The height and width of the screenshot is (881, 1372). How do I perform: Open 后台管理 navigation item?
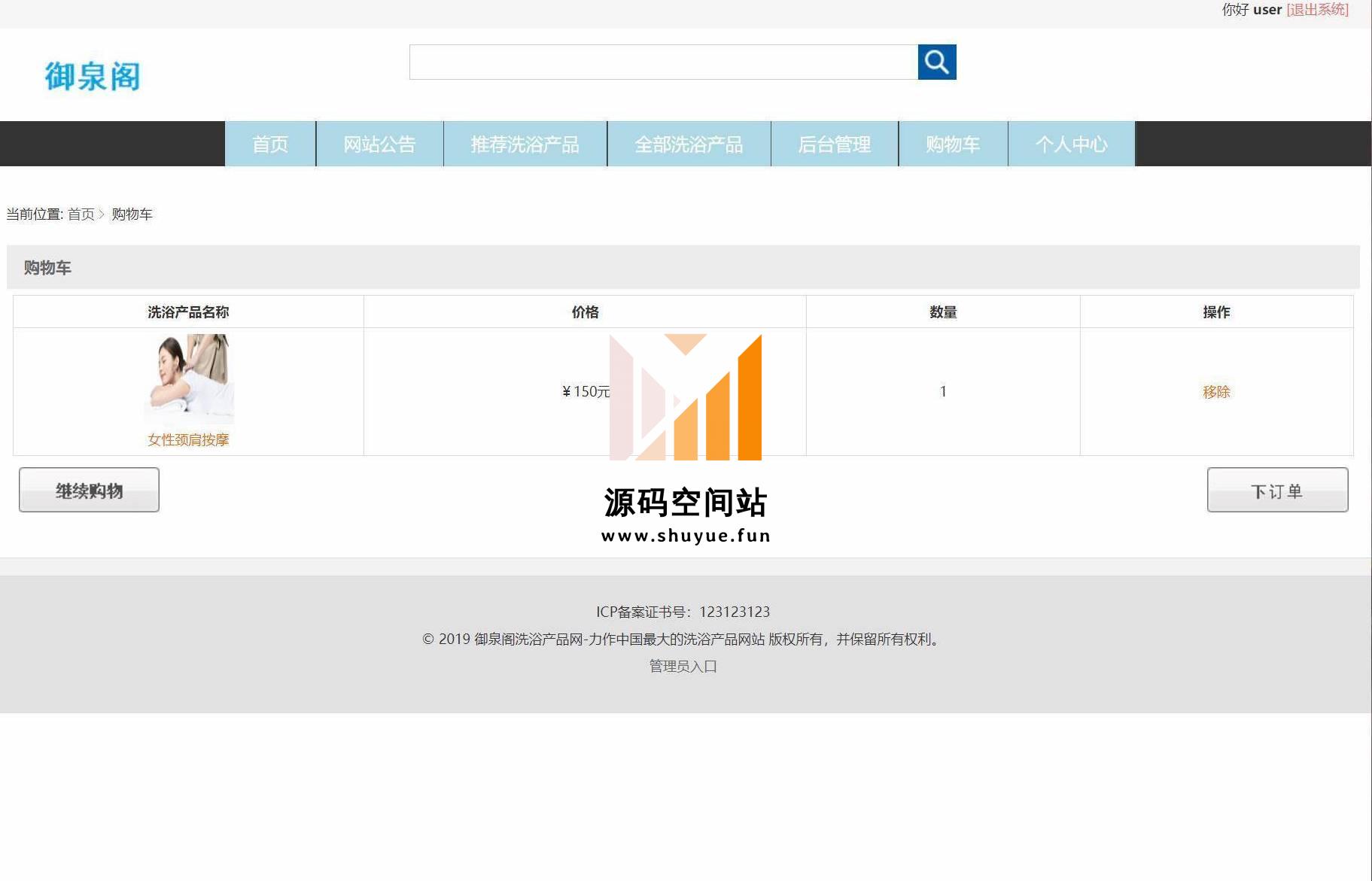(835, 144)
